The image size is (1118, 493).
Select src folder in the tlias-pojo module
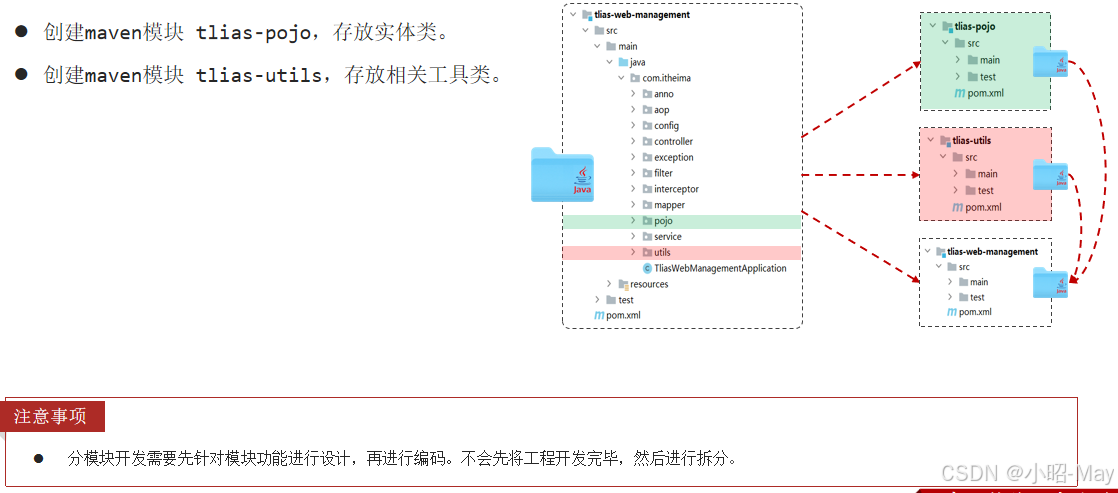[973, 44]
